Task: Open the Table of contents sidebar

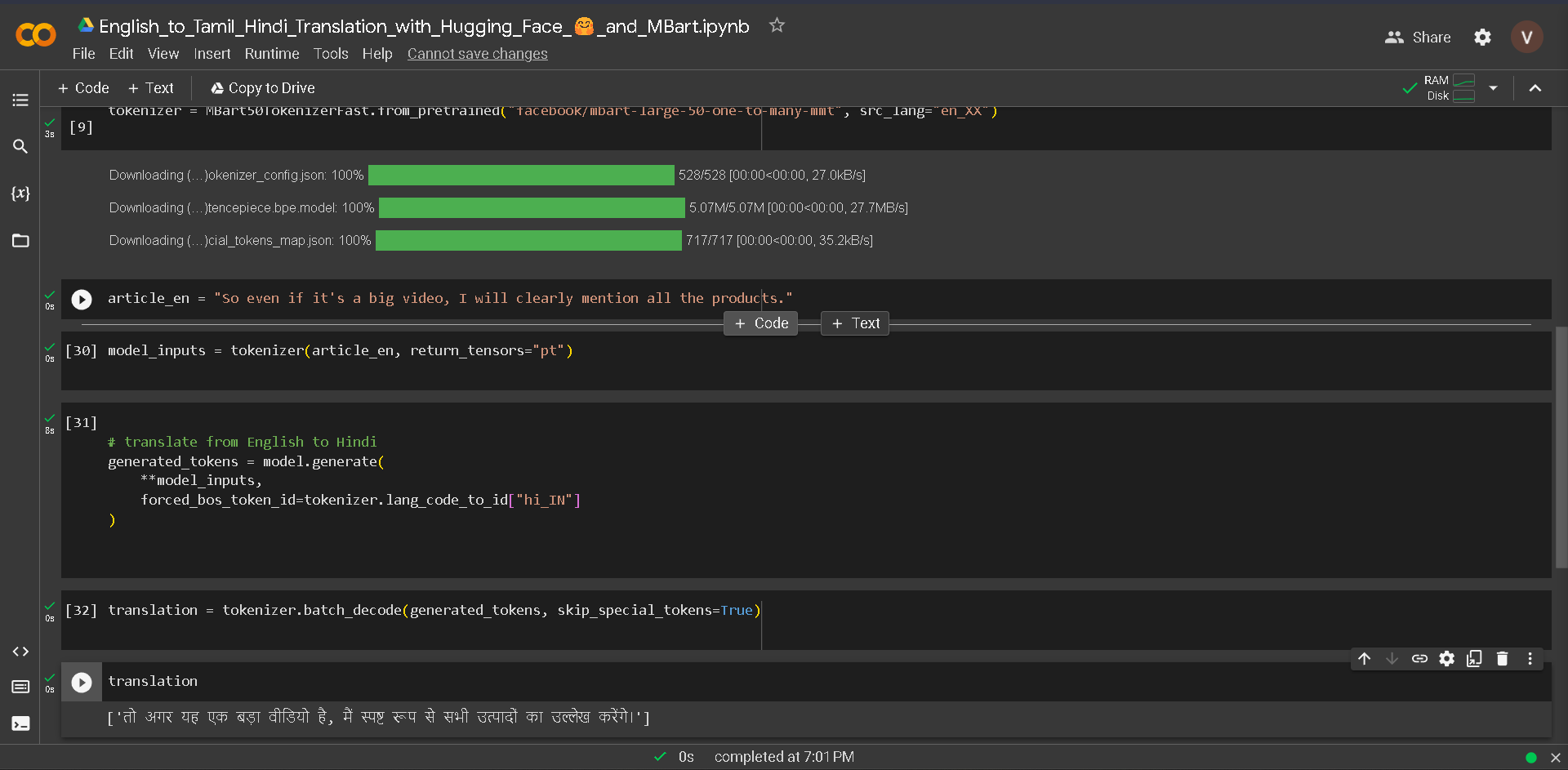Action: pos(20,100)
